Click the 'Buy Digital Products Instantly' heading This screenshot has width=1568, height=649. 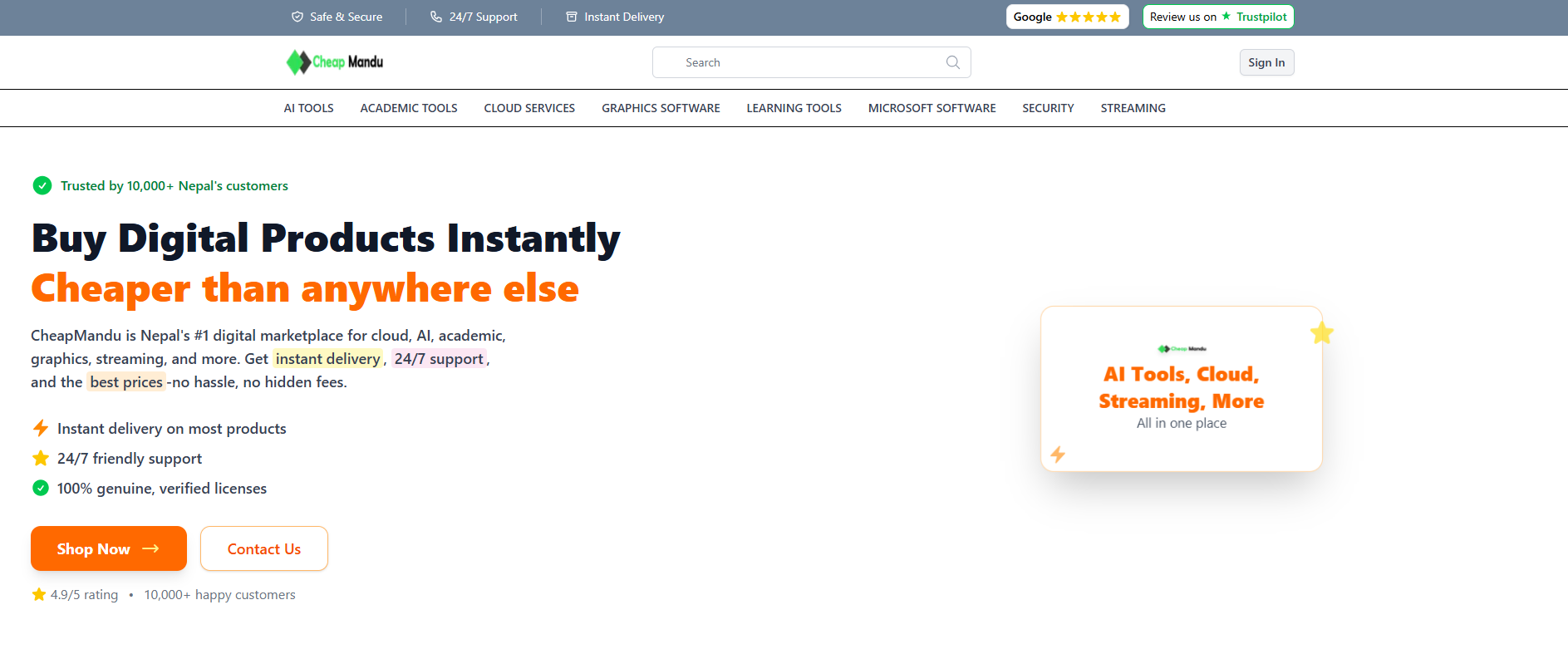(x=326, y=238)
